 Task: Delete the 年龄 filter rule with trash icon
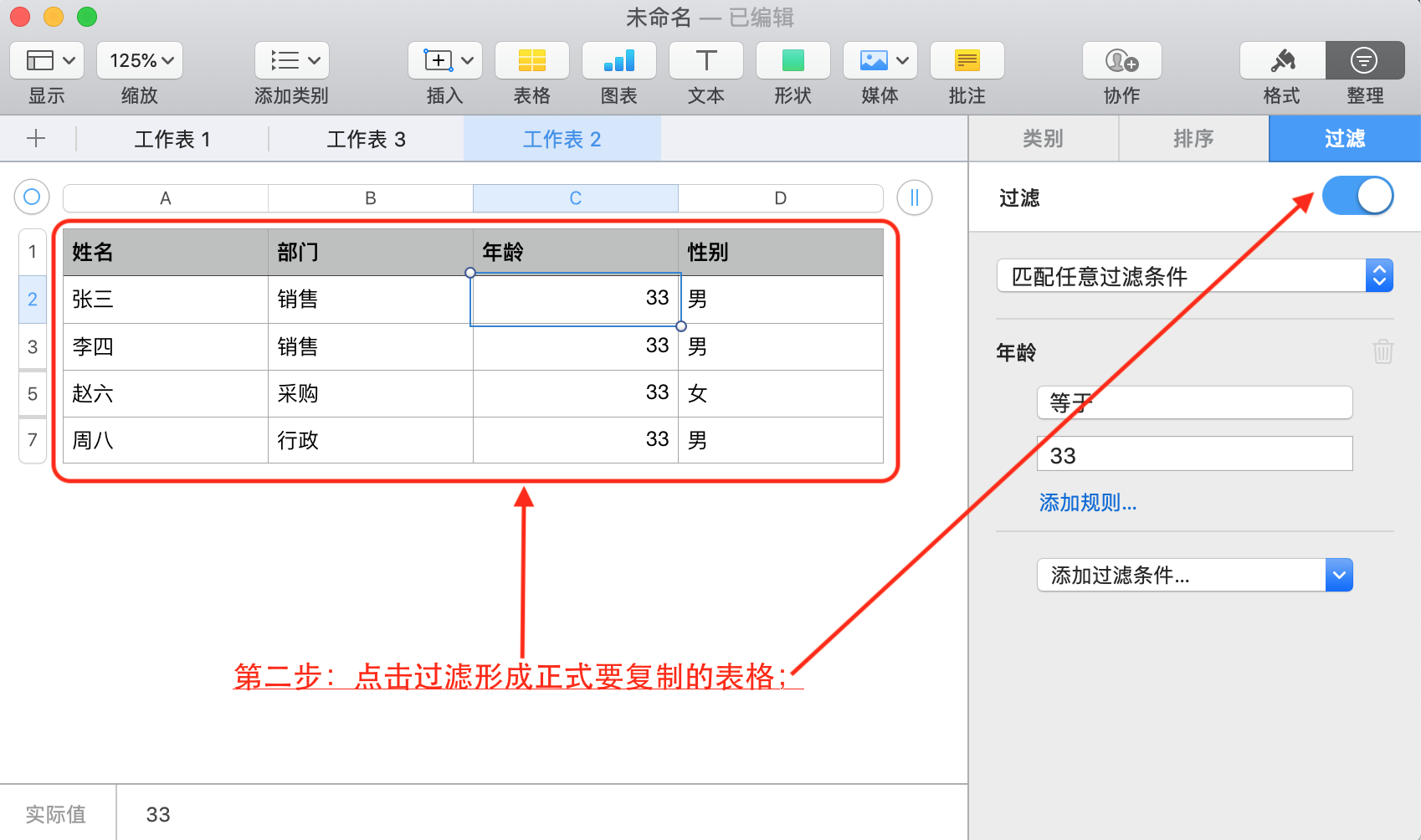1383,351
